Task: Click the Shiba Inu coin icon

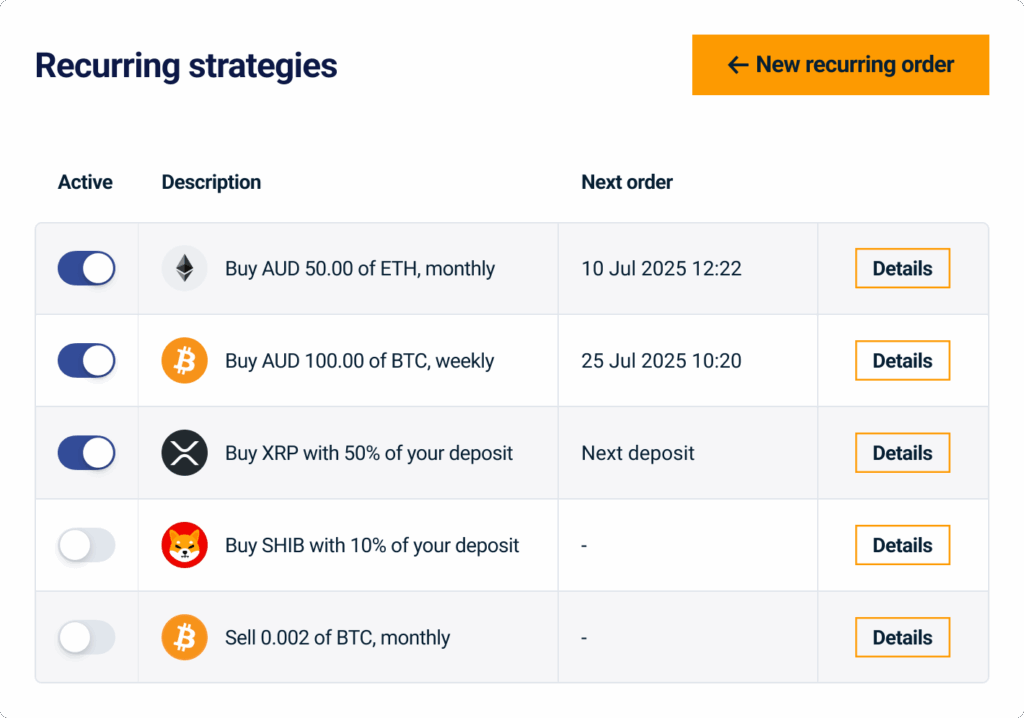Action: pos(184,545)
